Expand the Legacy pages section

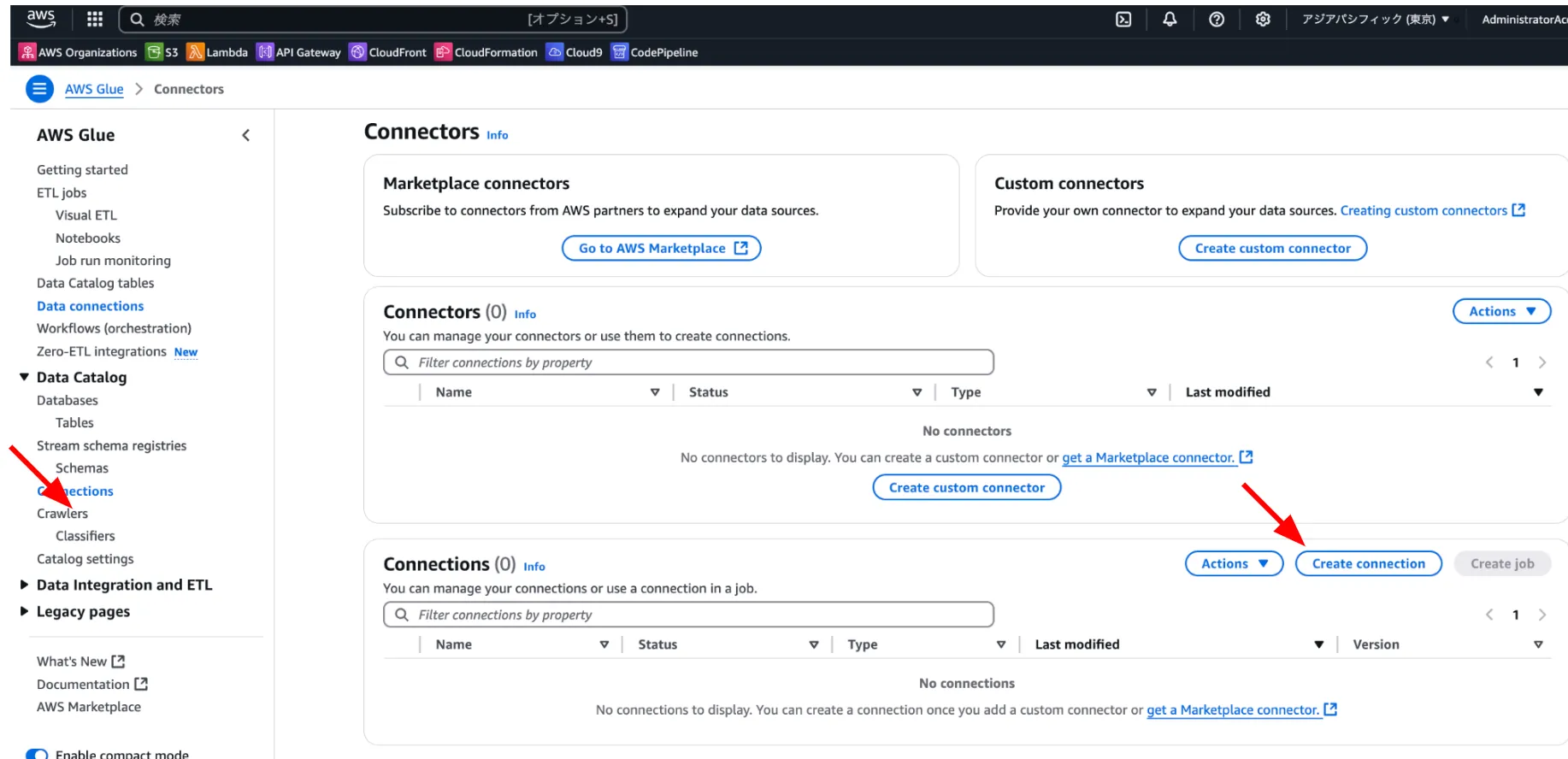[x=24, y=611]
